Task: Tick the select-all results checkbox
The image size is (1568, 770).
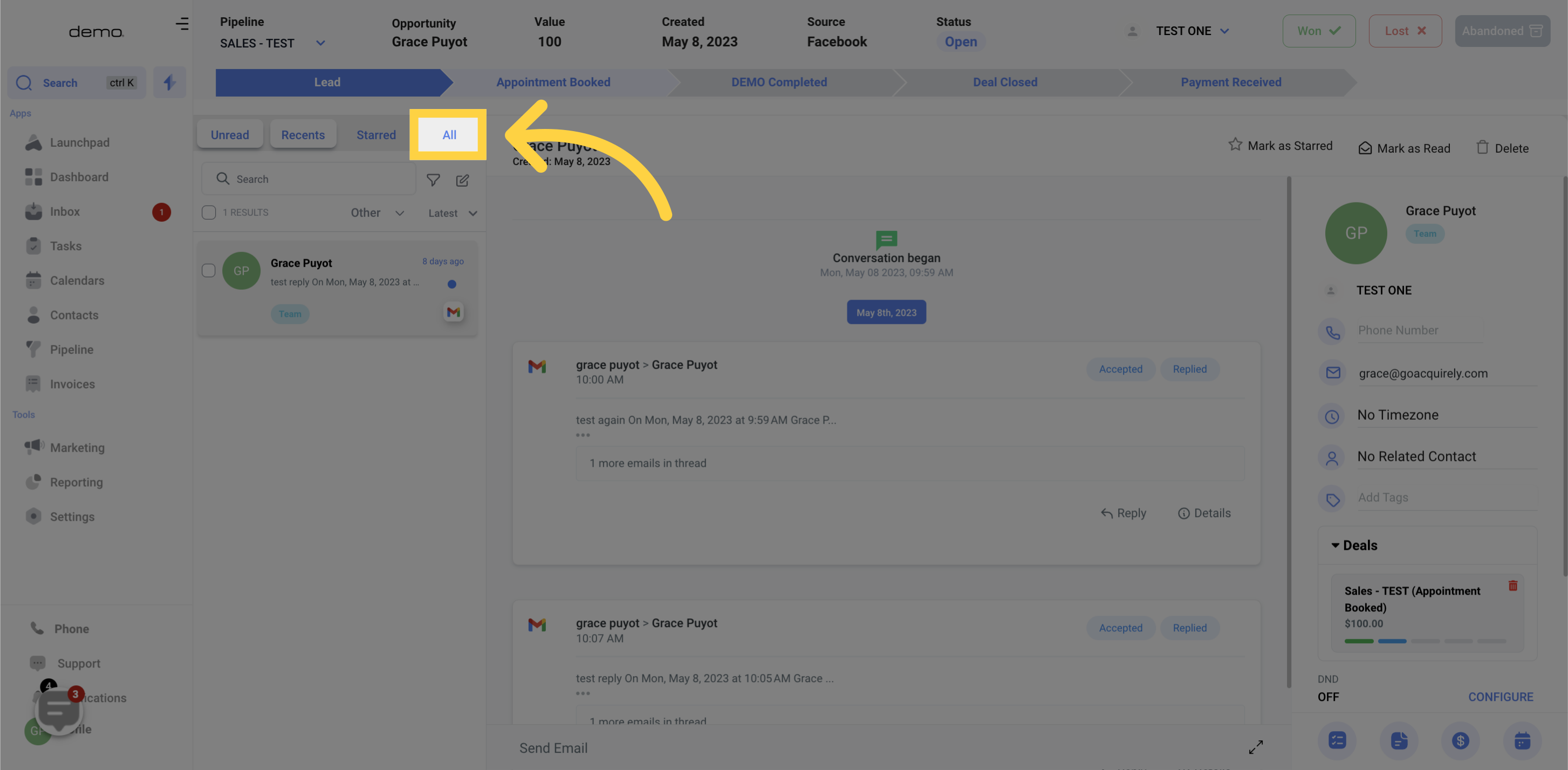Action: coord(209,213)
